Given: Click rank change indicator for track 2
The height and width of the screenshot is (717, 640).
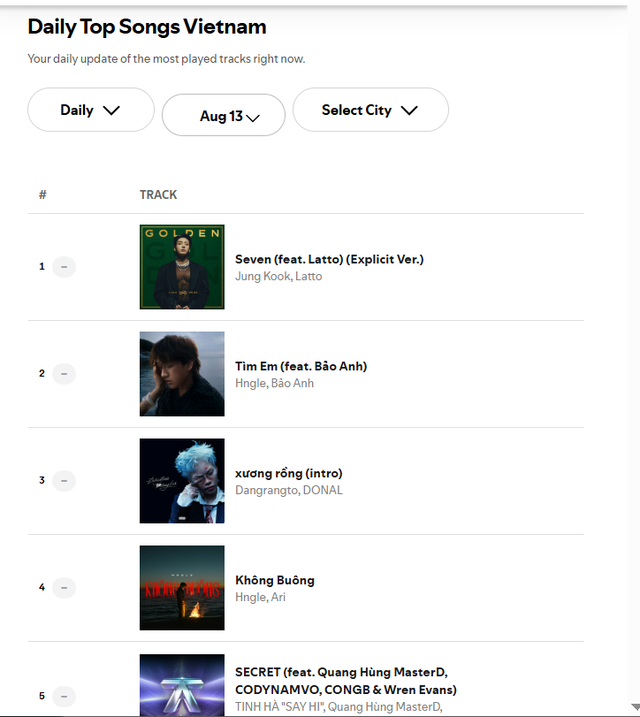Looking at the screenshot, I should click(64, 374).
